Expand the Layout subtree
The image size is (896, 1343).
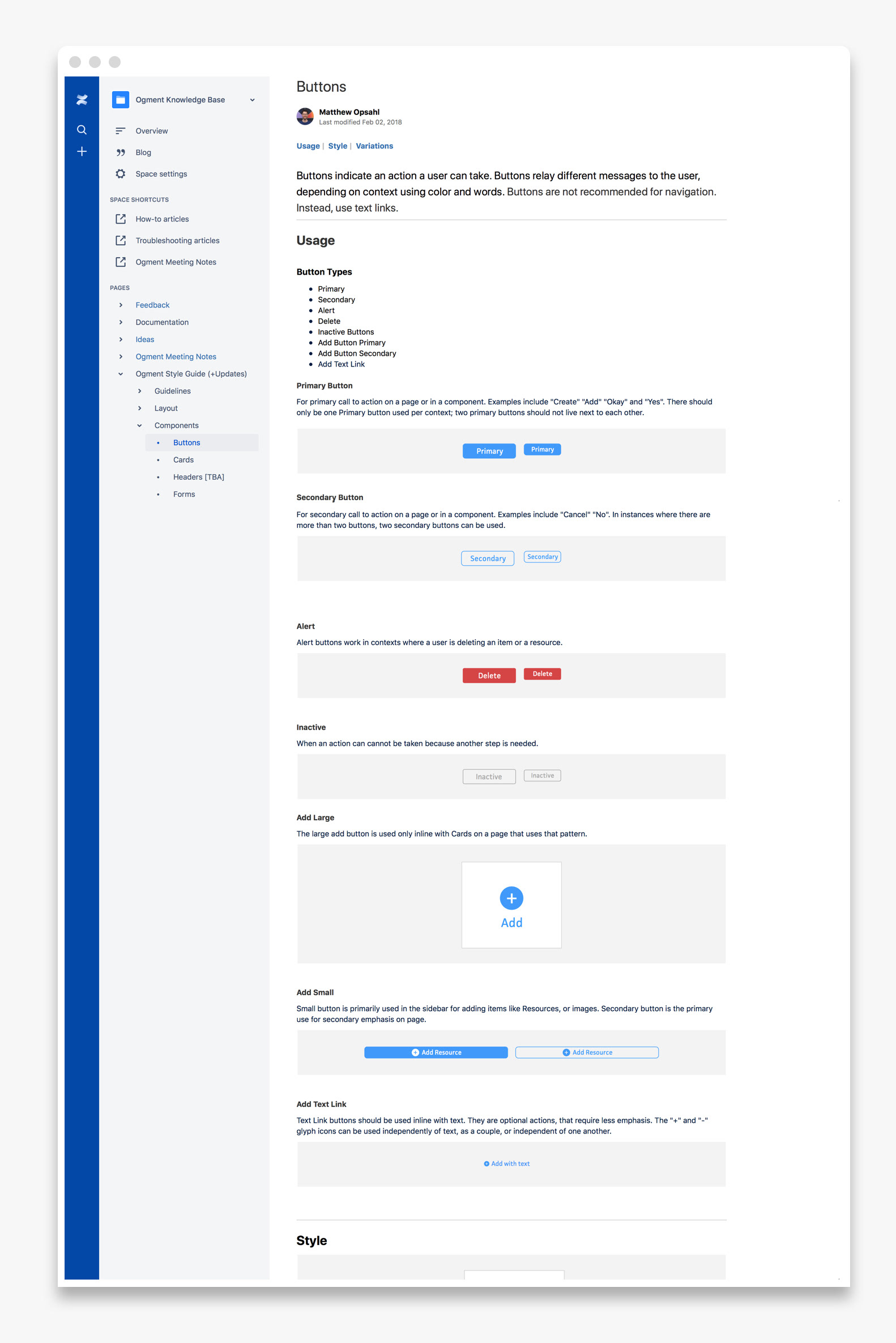[x=139, y=408]
